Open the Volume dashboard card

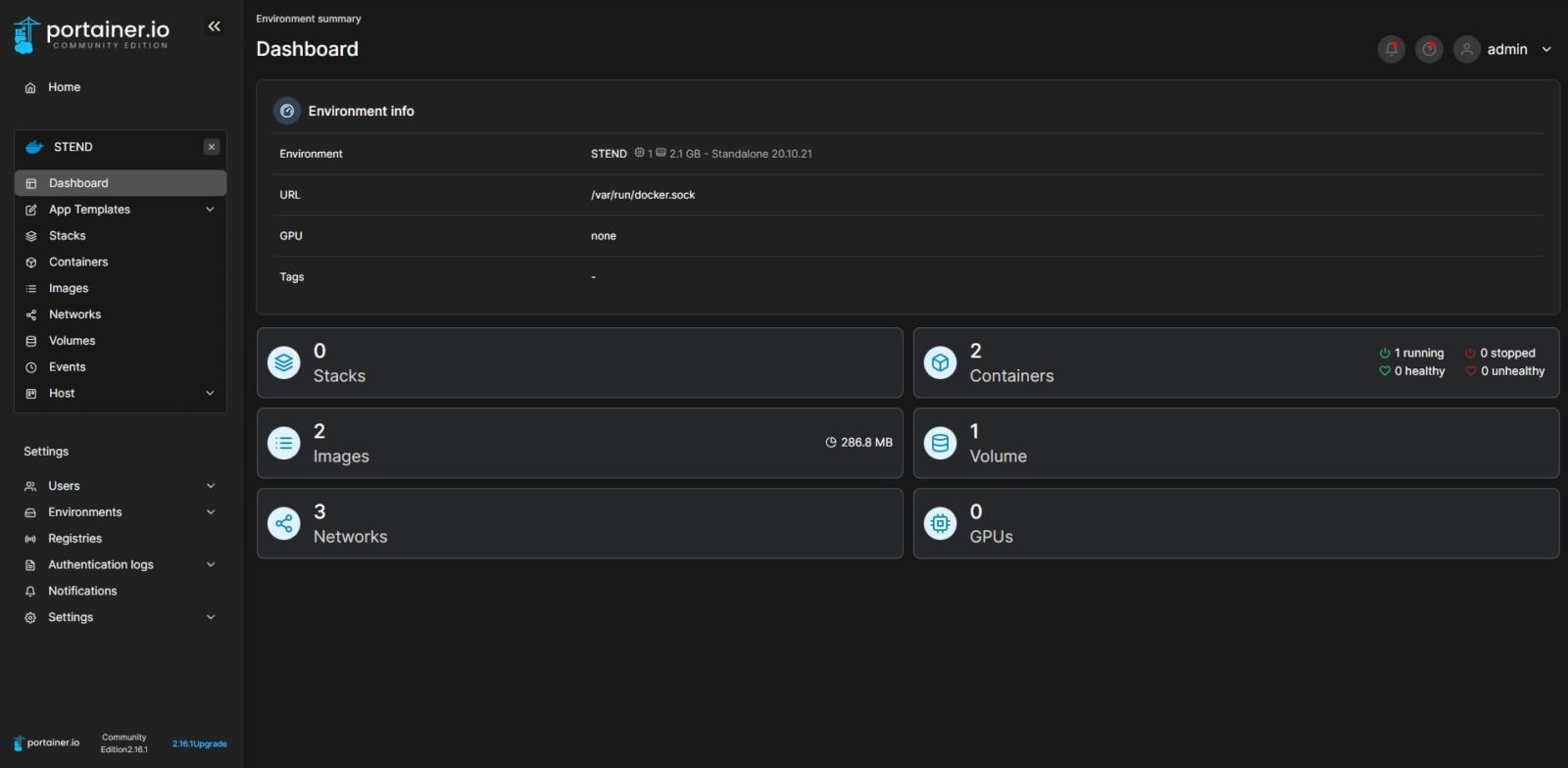[x=1236, y=443]
